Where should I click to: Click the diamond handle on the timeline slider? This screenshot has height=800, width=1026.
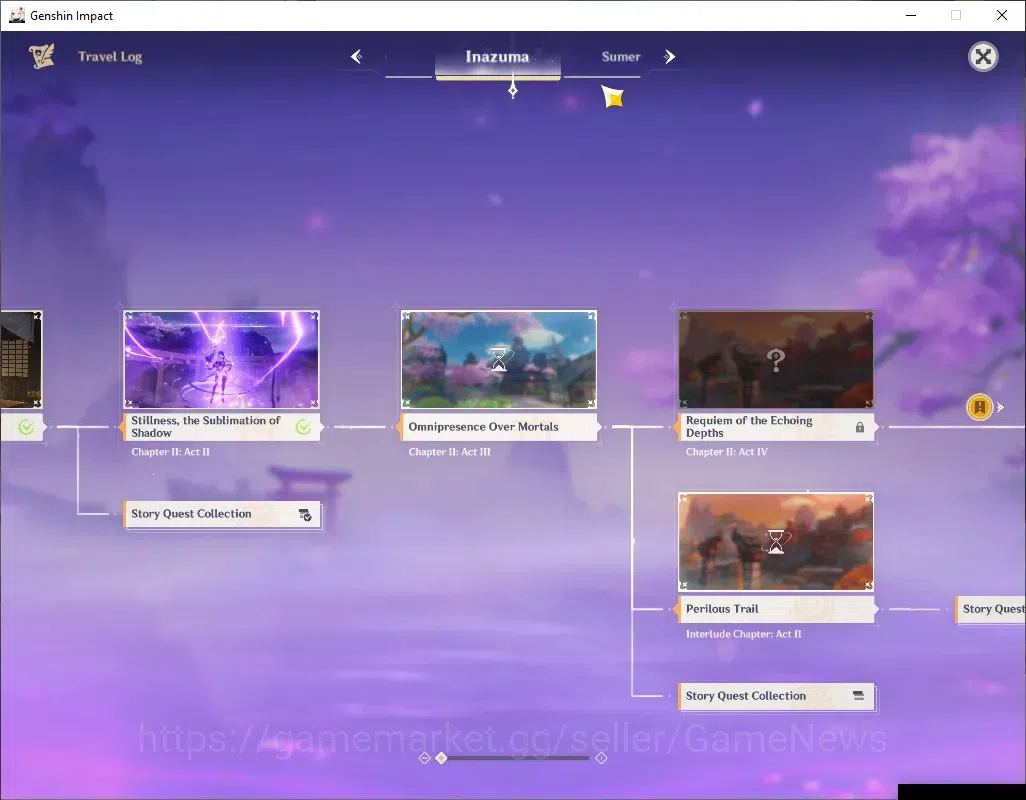442,757
